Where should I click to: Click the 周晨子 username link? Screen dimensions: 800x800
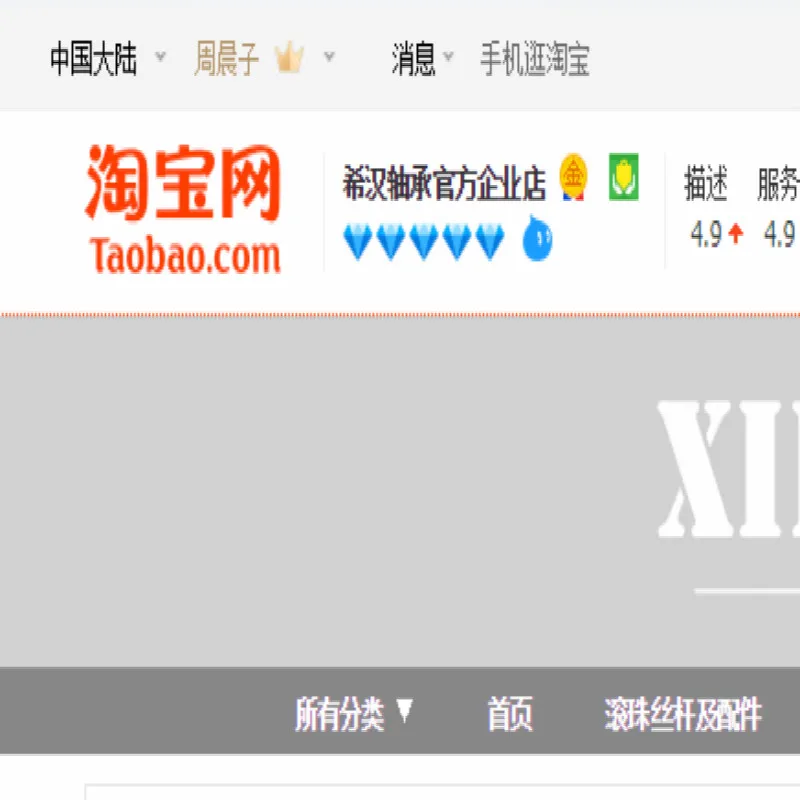coord(227,59)
